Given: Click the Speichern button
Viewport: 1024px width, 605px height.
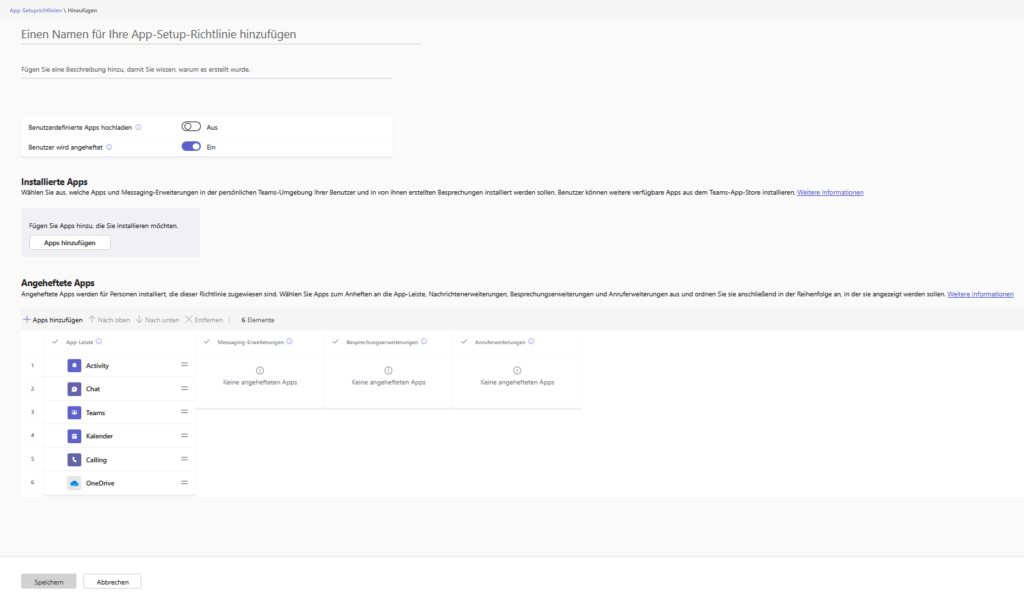Looking at the screenshot, I should click(48, 581).
